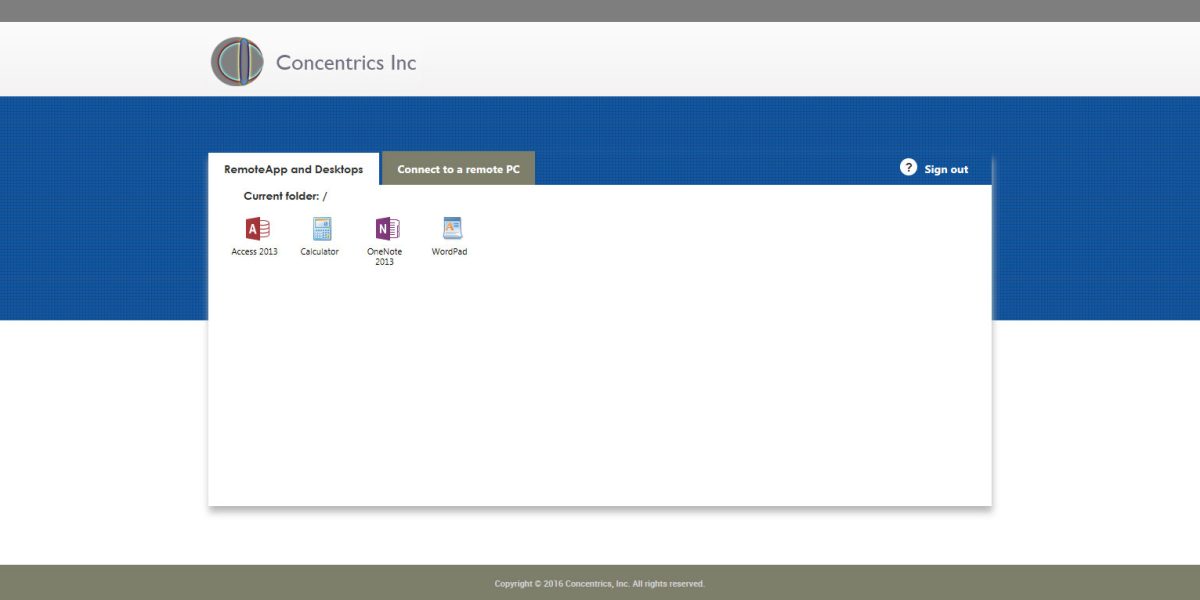Viewport: 1200px width, 600px height.
Task: Click the help question mark icon
Action: pyautogui.click(x=909, y=167)
